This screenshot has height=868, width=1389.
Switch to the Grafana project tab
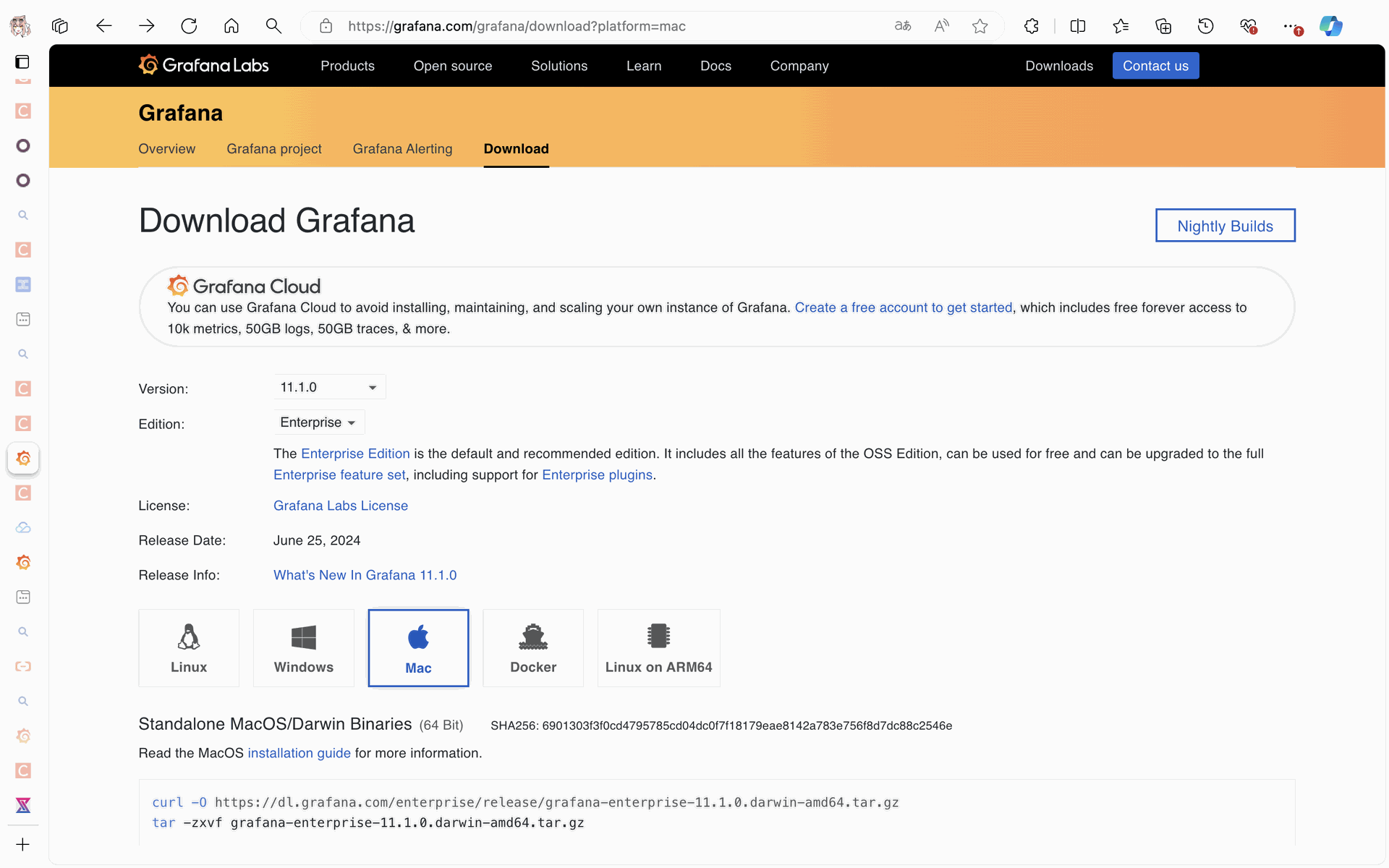[x=274, y=149]
